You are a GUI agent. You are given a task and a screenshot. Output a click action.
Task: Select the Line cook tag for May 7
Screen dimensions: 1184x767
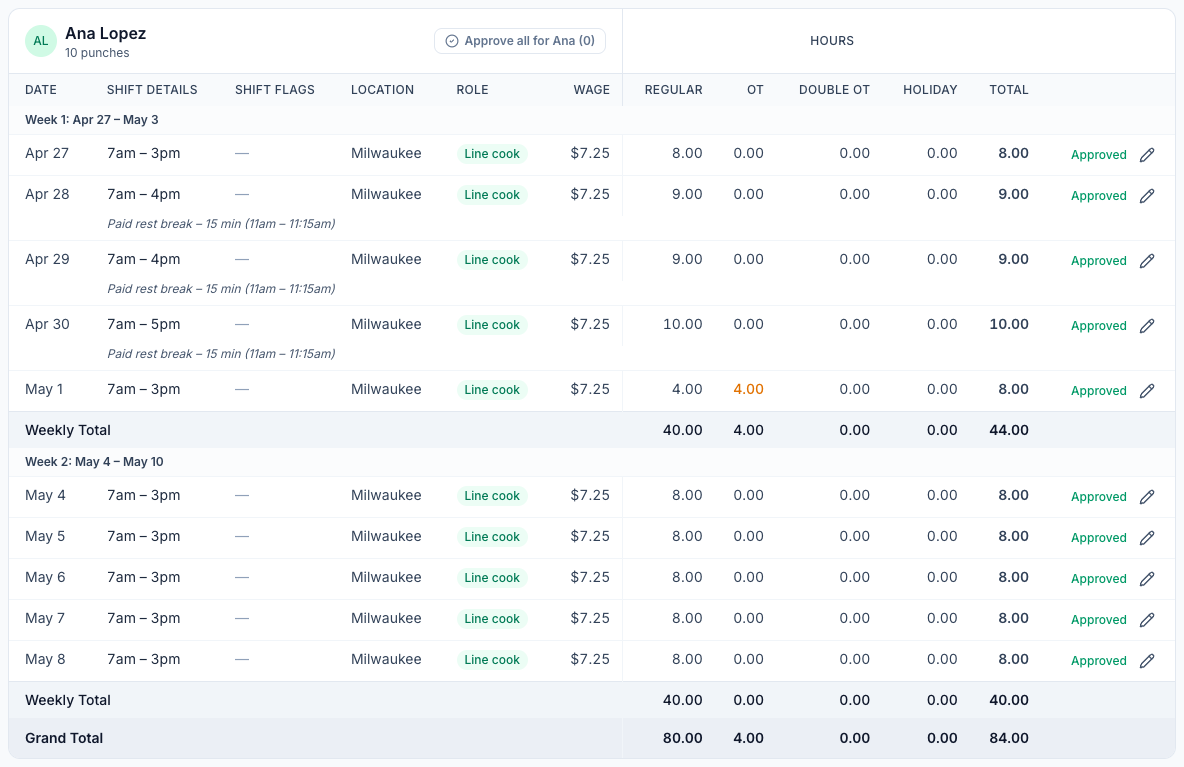(x=492, y=618)
